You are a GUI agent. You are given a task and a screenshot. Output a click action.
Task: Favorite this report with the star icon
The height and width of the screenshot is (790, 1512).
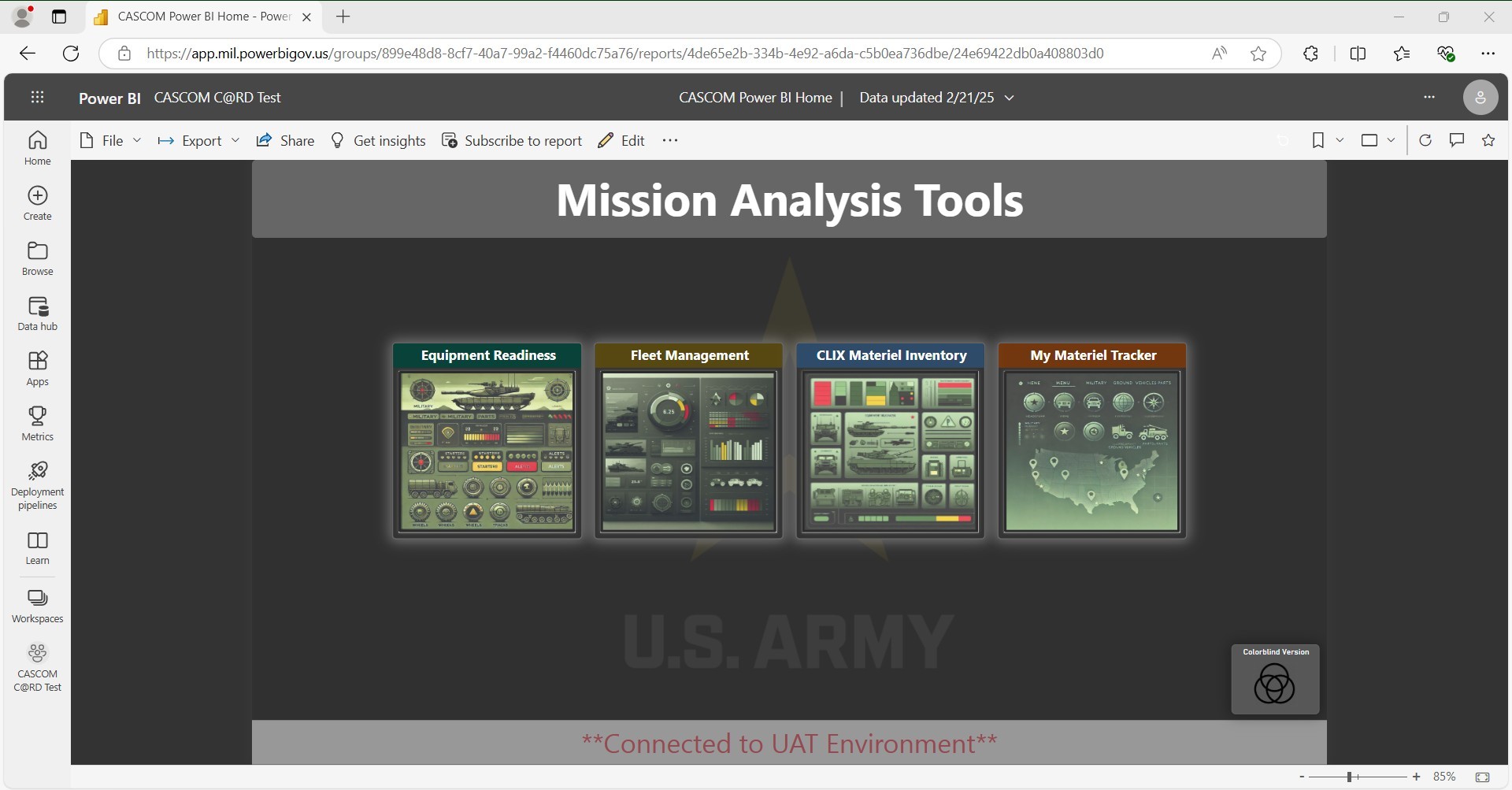1488,140
